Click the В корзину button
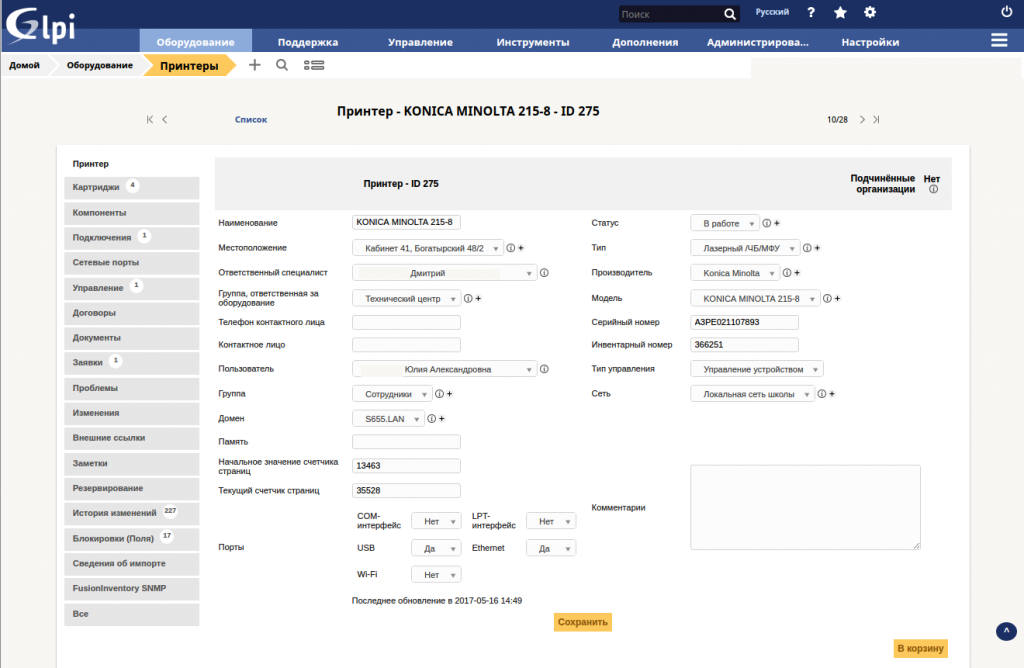Image resolution: width=1024 pixels, height=668 pixels. (920, 648)
